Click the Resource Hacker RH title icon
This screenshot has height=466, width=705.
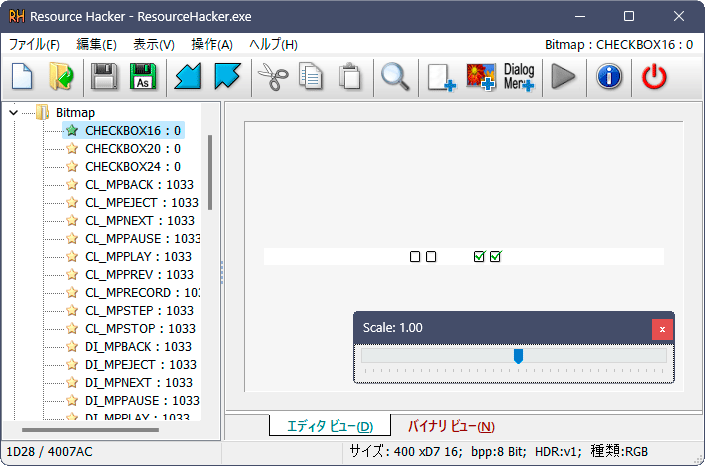point(17,17)
